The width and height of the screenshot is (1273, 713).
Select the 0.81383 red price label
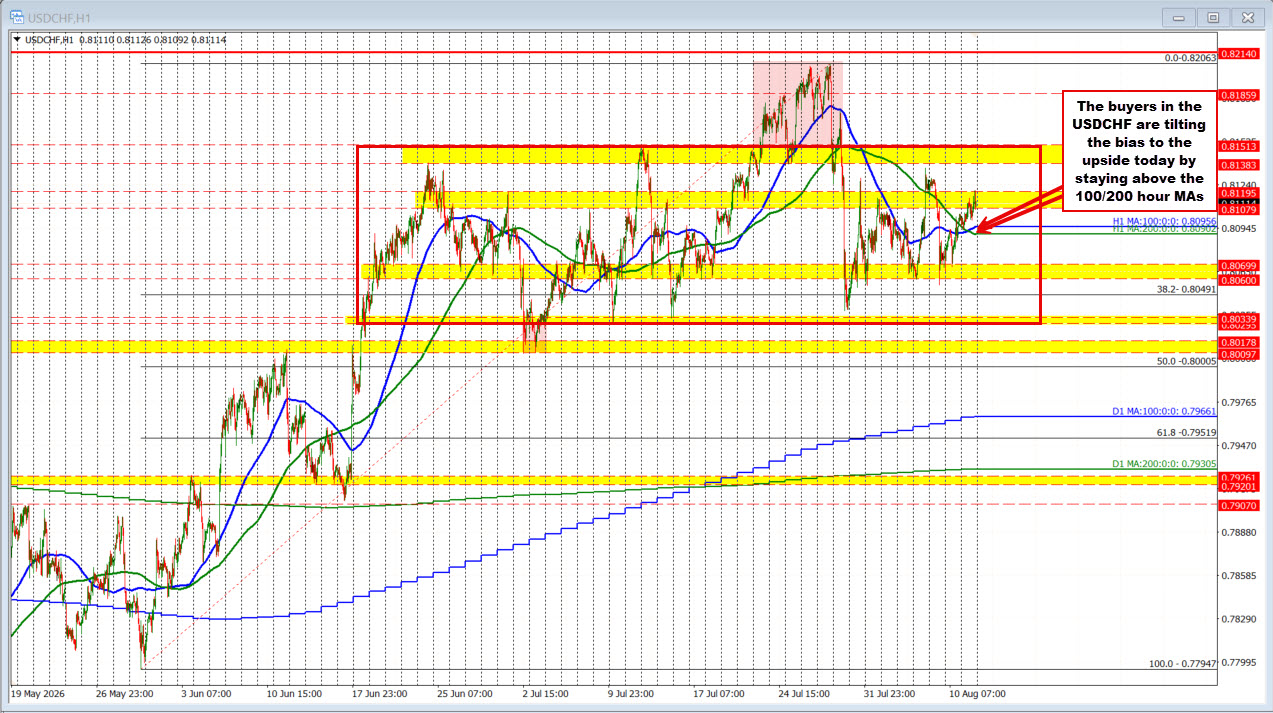(1237, 163)
